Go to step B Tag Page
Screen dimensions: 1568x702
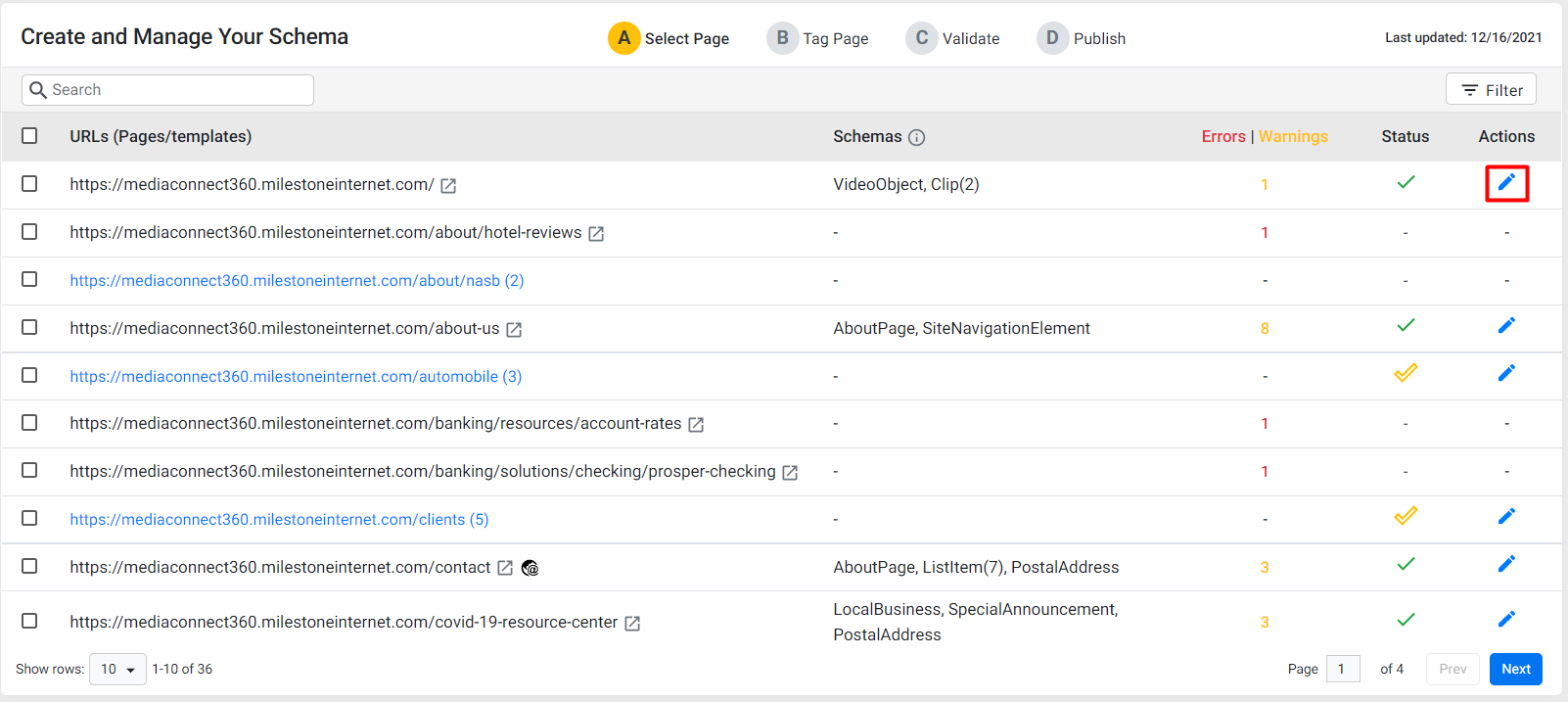click(817, 38)
